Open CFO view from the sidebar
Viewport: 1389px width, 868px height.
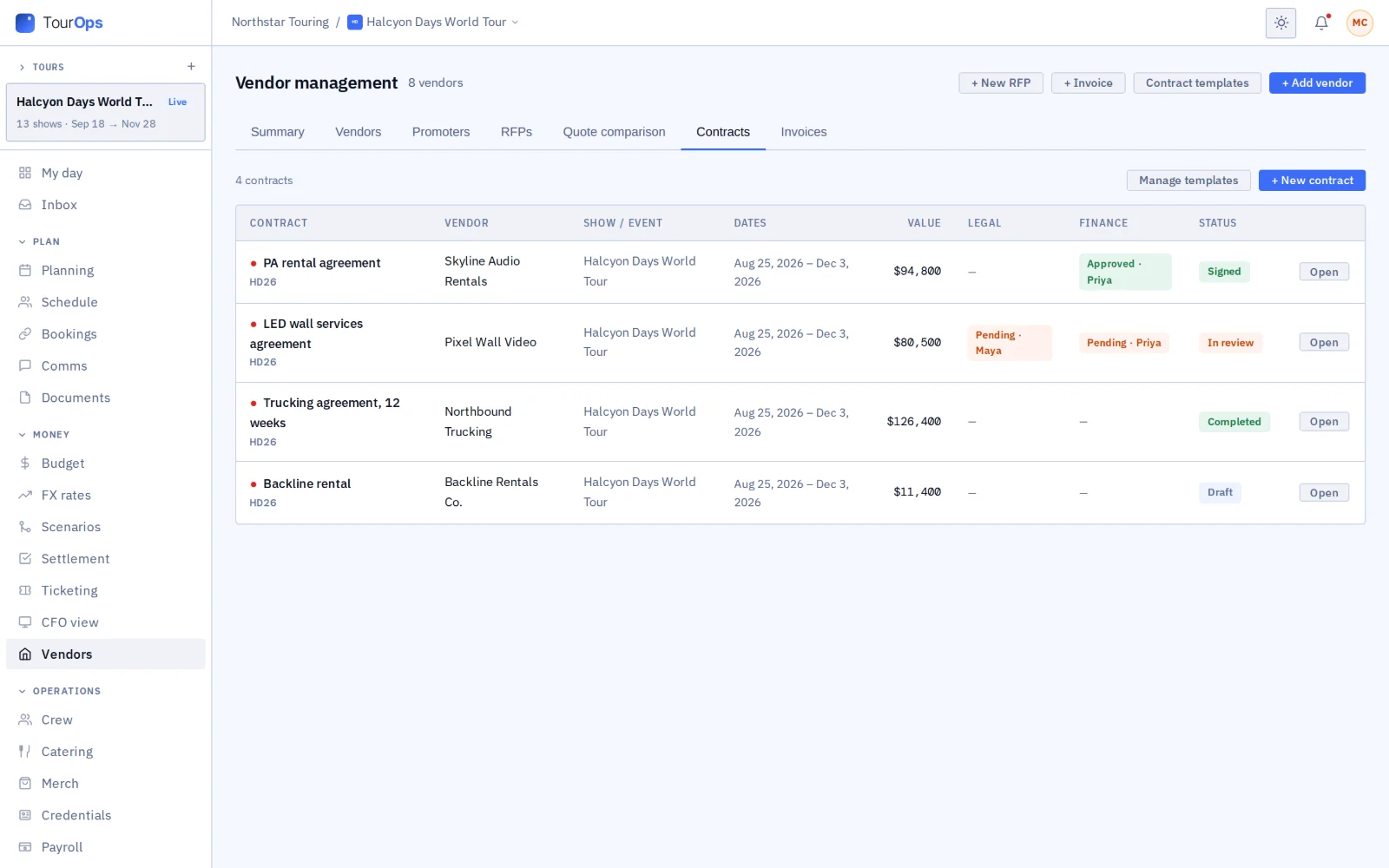(106, 622)
